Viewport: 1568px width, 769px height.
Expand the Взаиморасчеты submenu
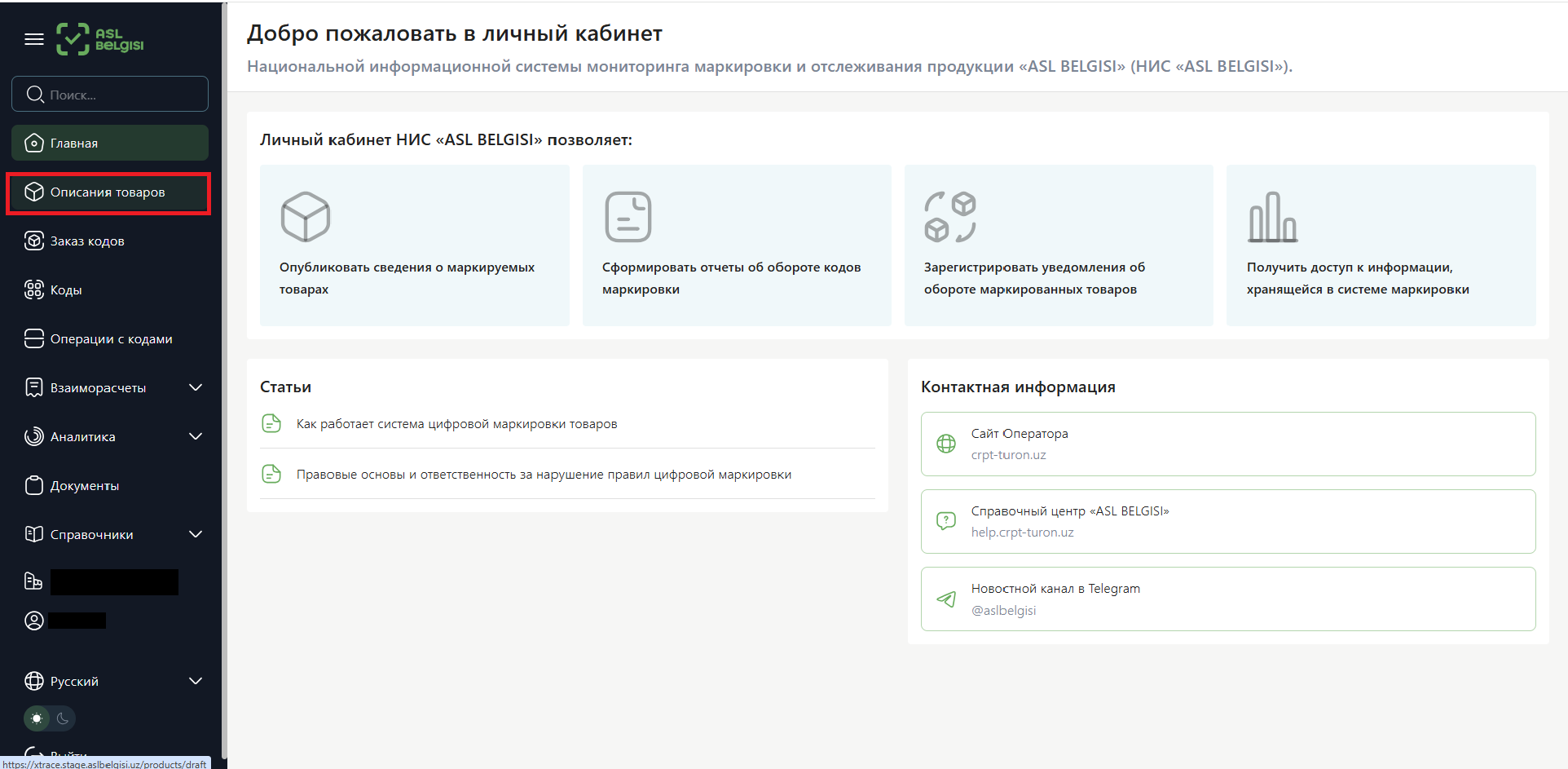pos(196,387)
